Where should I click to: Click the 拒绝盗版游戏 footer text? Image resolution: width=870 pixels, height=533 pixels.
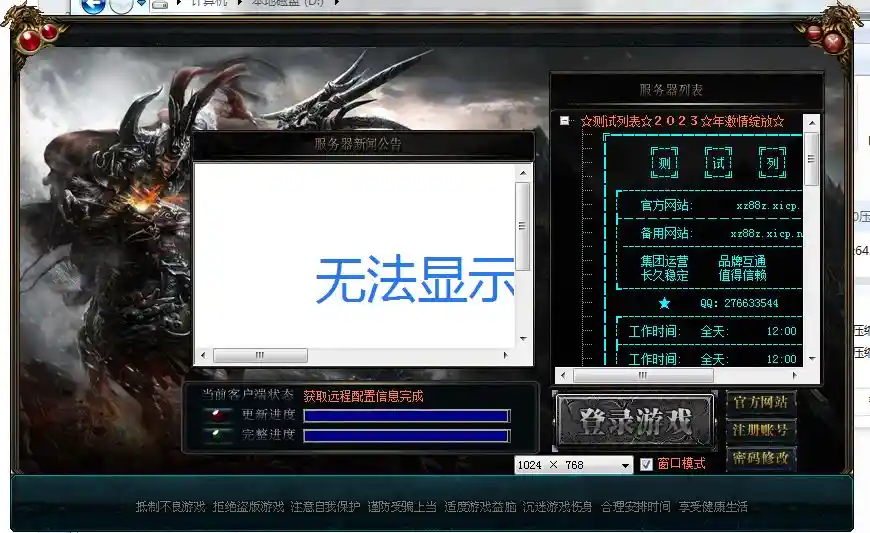248,506
